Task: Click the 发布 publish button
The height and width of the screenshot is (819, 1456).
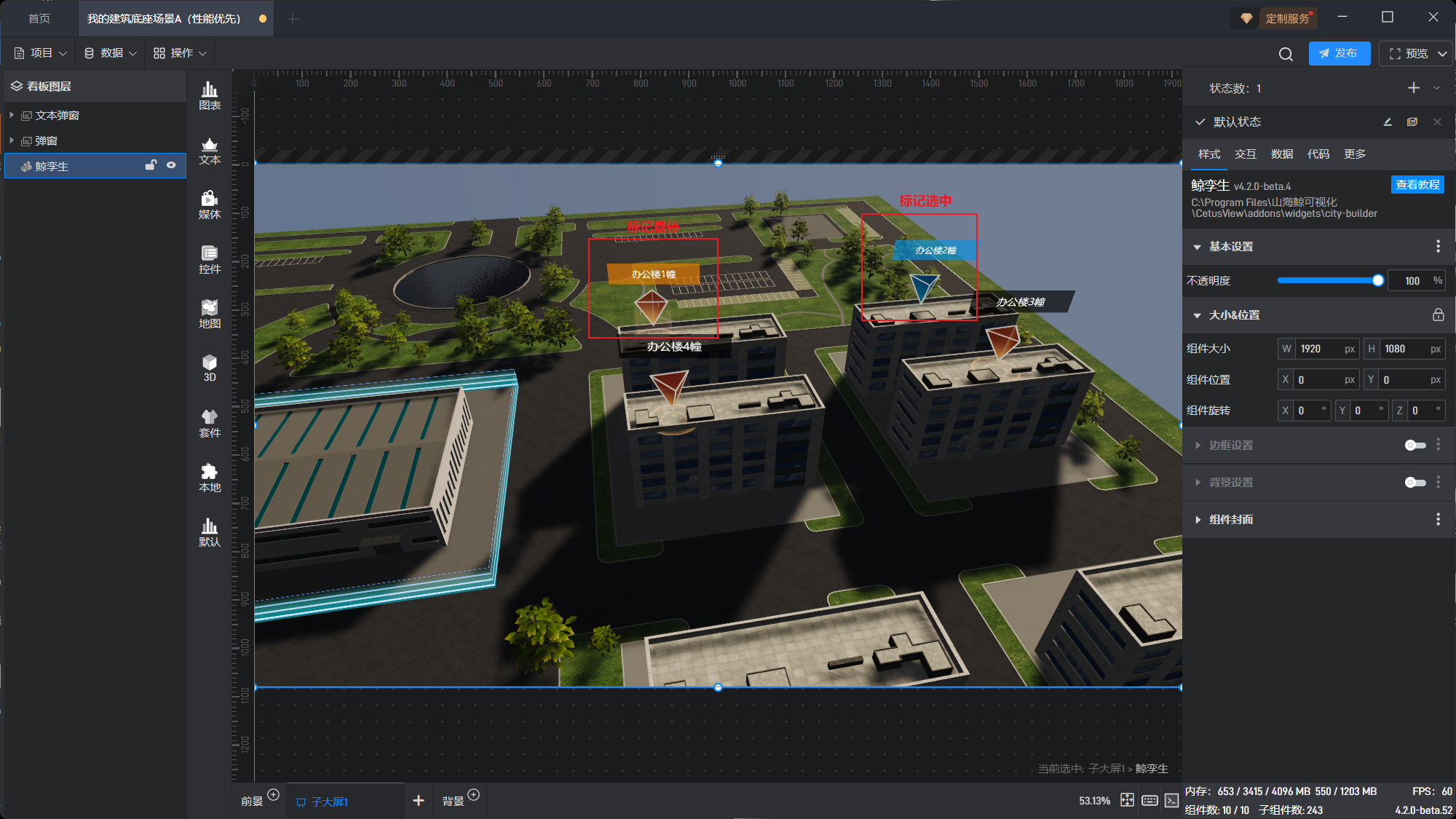Action: pos(1339,53)
